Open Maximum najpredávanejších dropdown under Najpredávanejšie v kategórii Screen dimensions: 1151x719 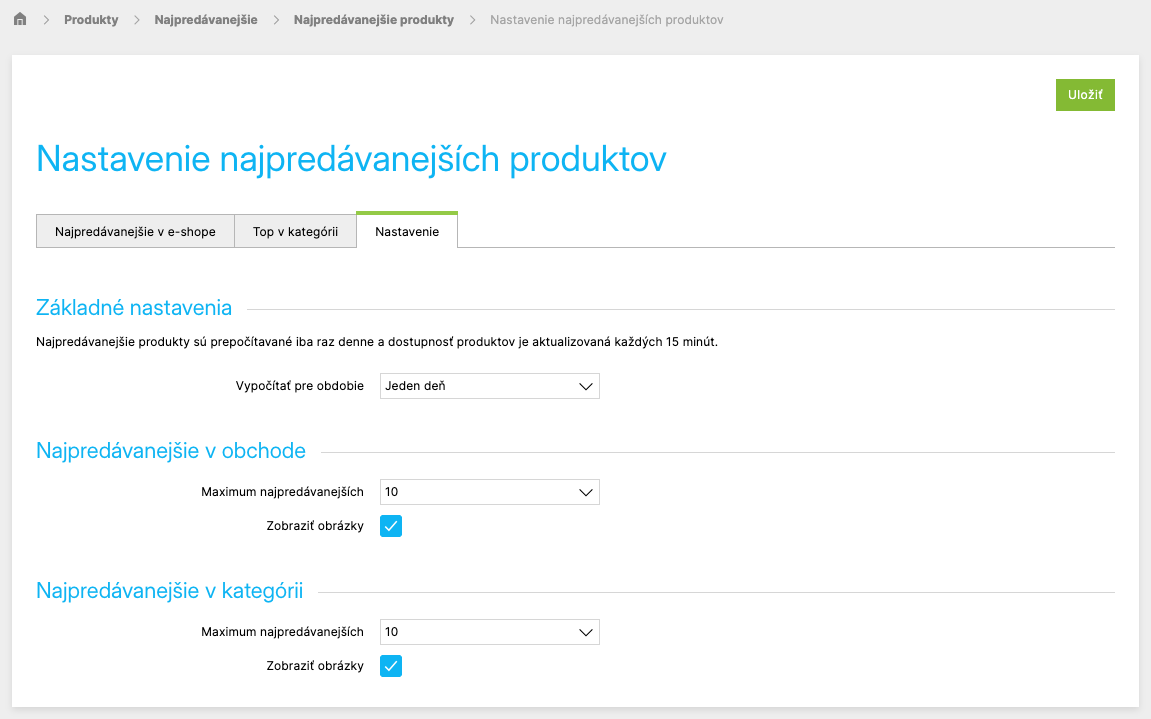490,632
